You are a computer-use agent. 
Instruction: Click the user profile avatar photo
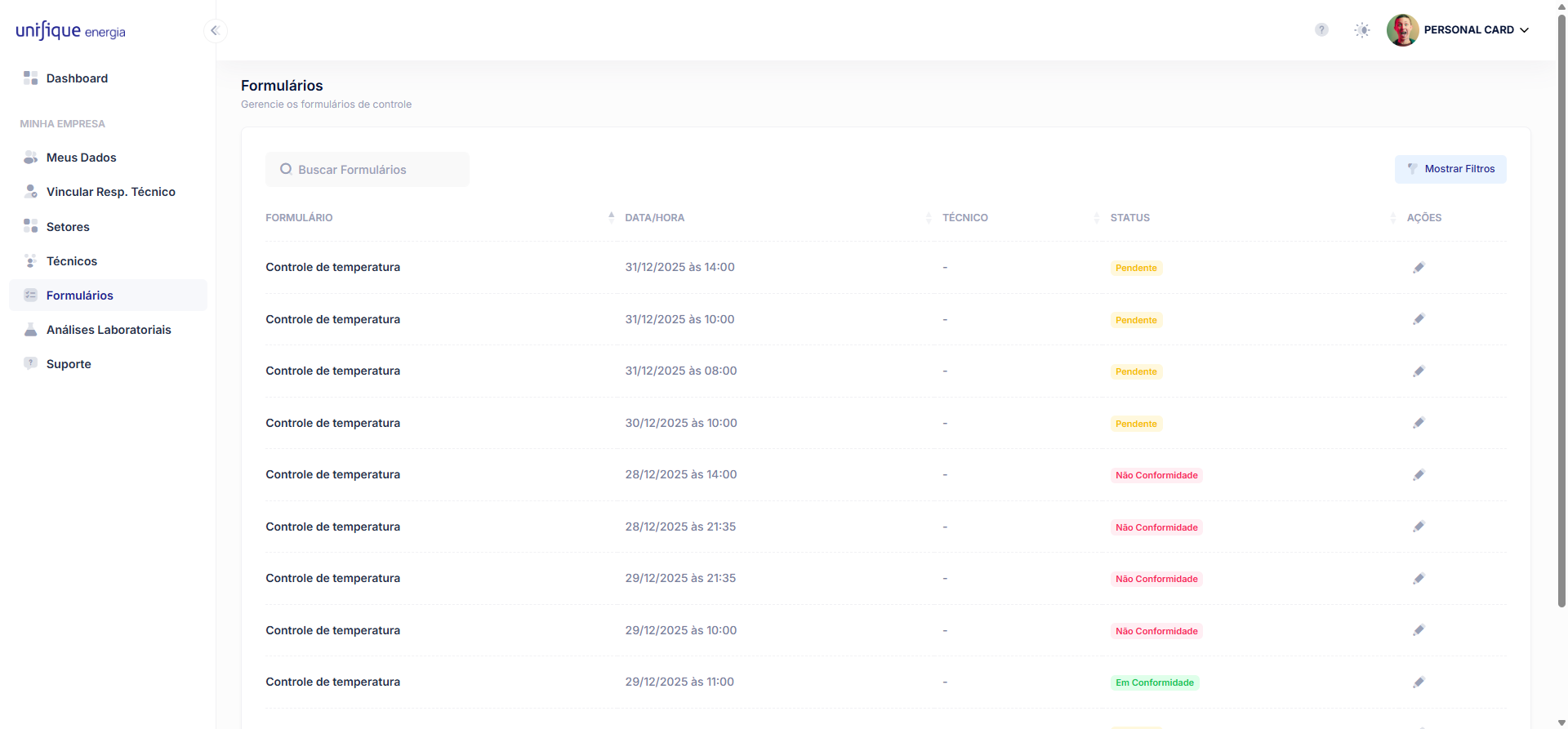click(x=1402, y=30)
